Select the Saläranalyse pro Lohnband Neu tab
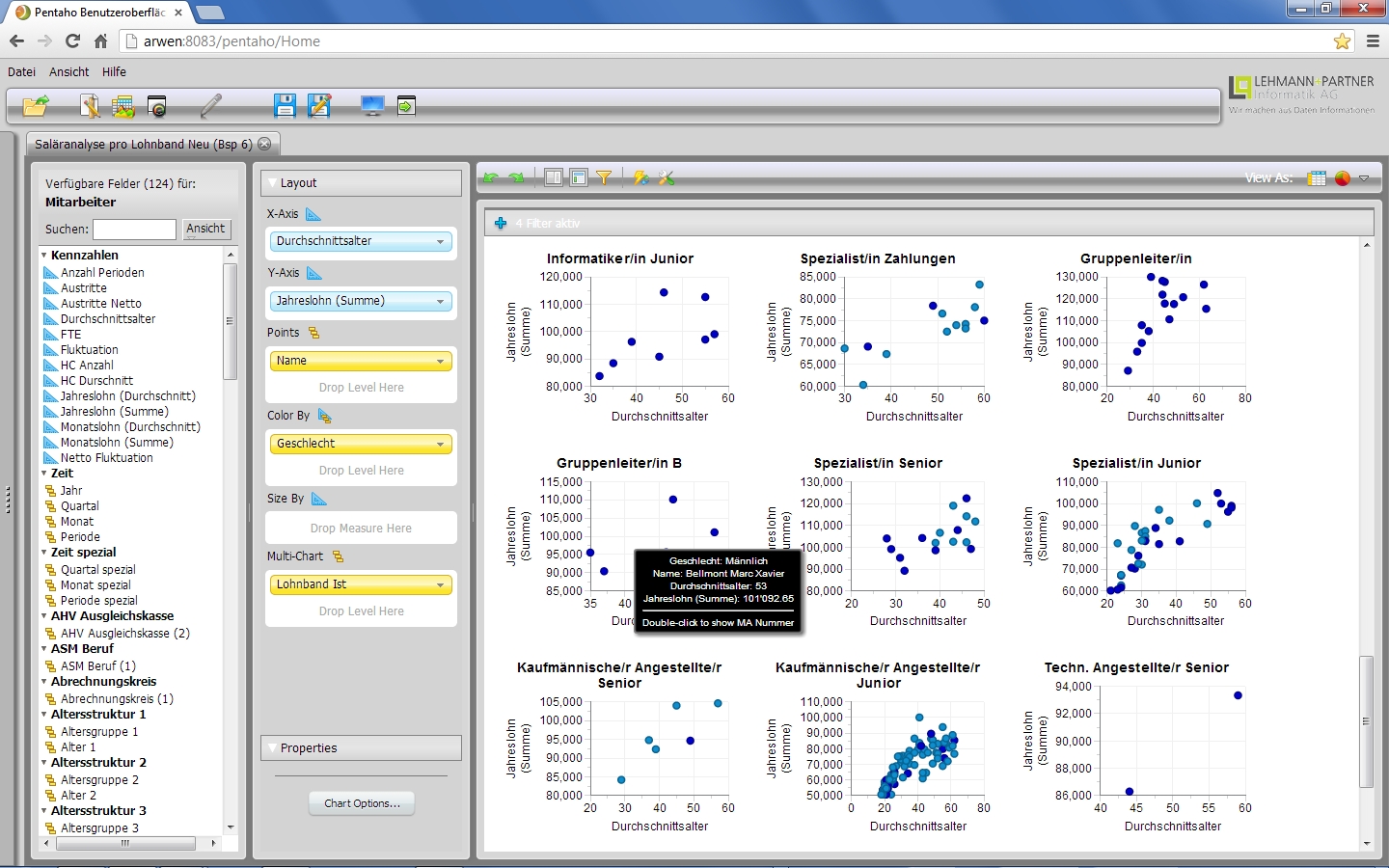This screenshot has height=868, width=1389. tap(144, 145)
